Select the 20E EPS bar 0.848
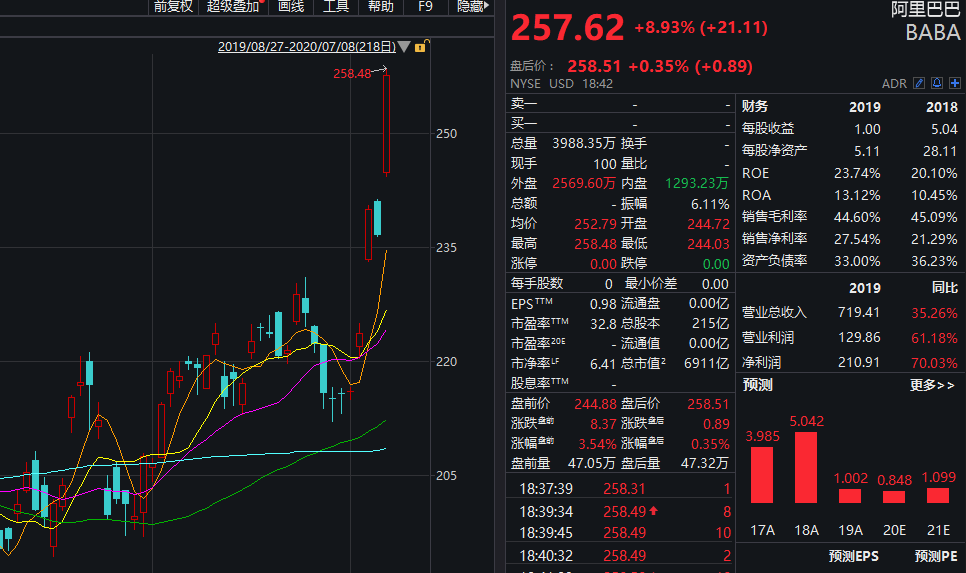Image resolution: width=966 pixels, height=573 pixels. (x=894, y=497)
